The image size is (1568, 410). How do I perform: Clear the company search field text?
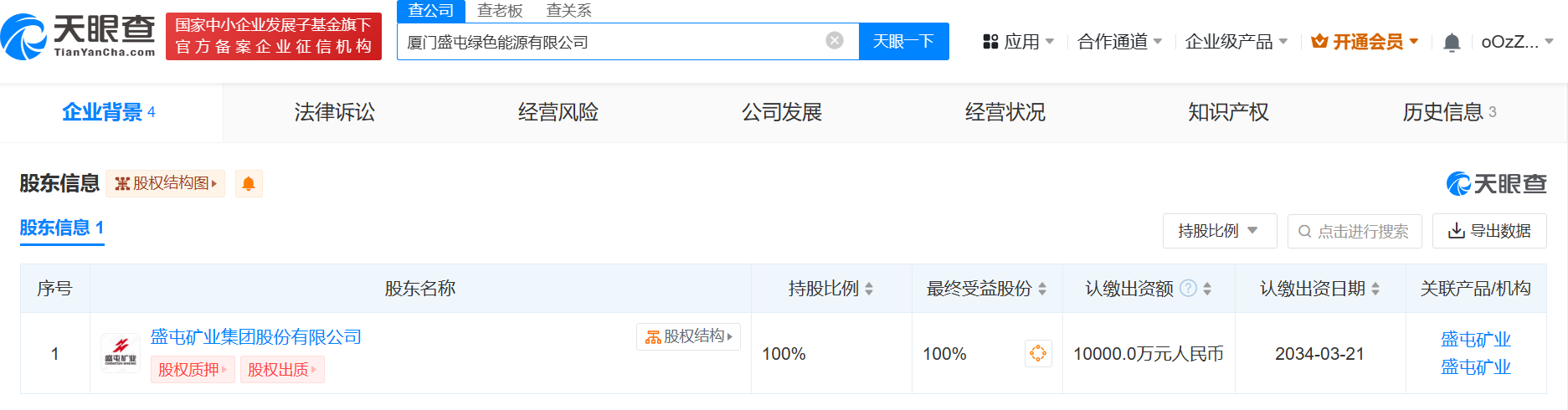coord(834,41)
